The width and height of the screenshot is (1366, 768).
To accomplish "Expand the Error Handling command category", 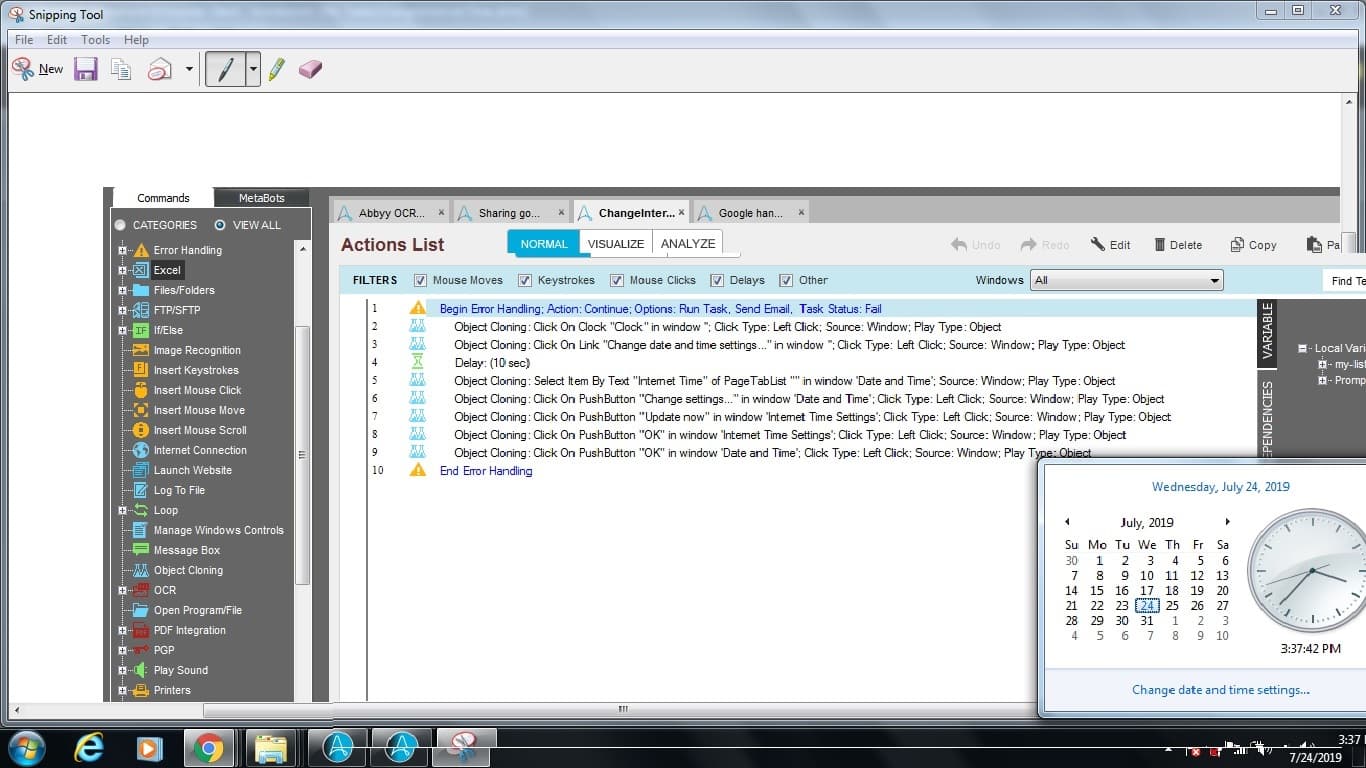I will coord(123,250).
